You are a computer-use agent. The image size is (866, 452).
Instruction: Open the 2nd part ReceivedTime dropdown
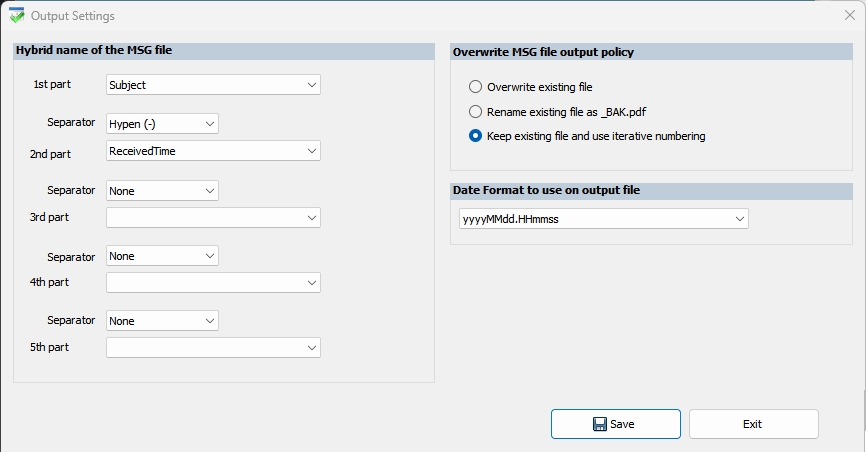point(213,151)
